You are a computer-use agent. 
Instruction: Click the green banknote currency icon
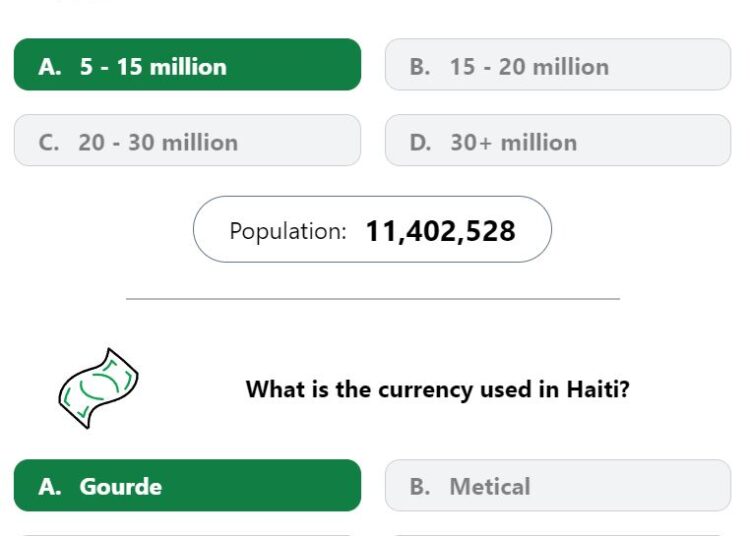[99, 388]
